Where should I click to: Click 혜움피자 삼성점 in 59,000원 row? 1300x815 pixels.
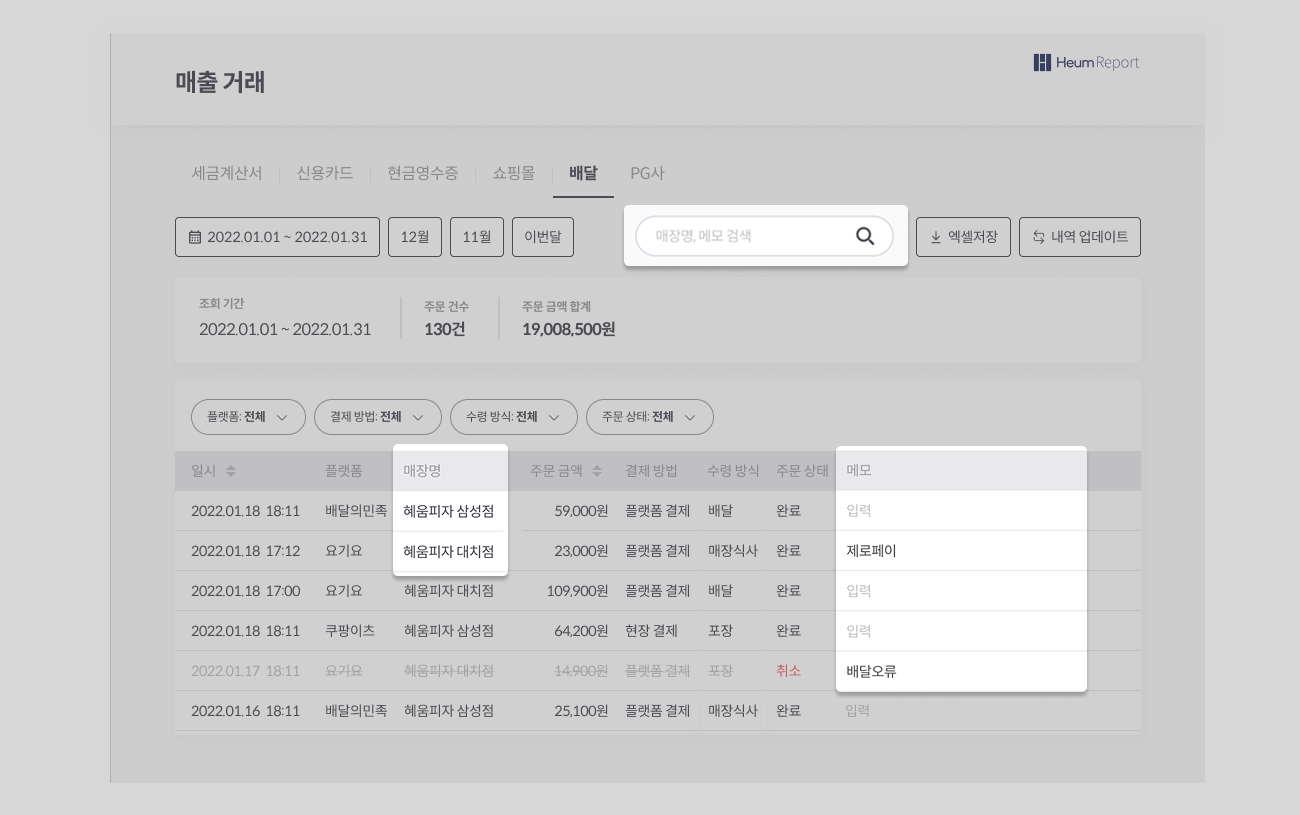[449, 511]
